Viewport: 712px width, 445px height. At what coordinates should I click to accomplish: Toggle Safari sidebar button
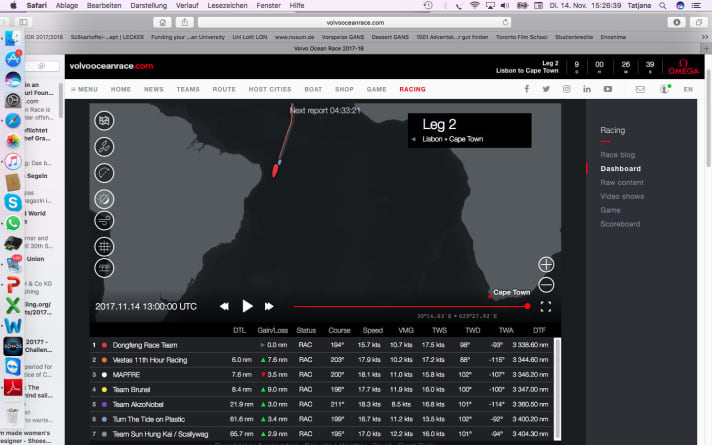(x=23, y=22)
